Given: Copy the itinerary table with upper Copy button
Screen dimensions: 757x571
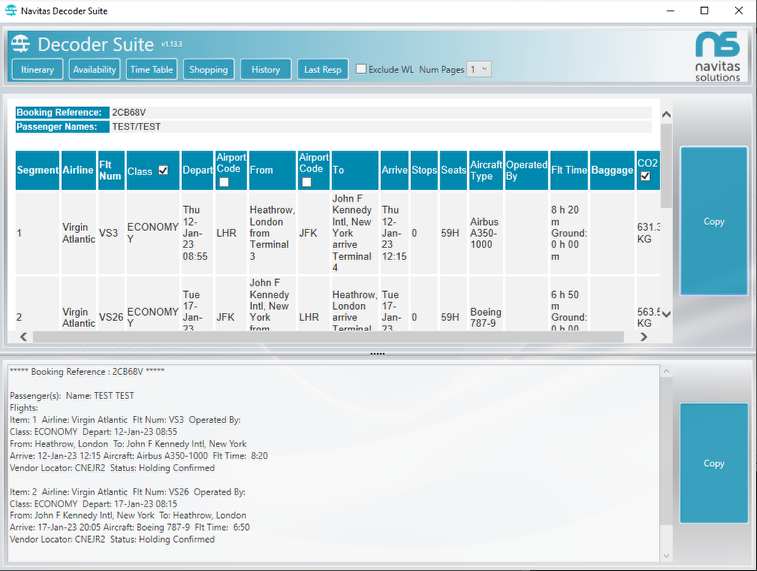Looking at the screenshot, I should click(714, 222).
